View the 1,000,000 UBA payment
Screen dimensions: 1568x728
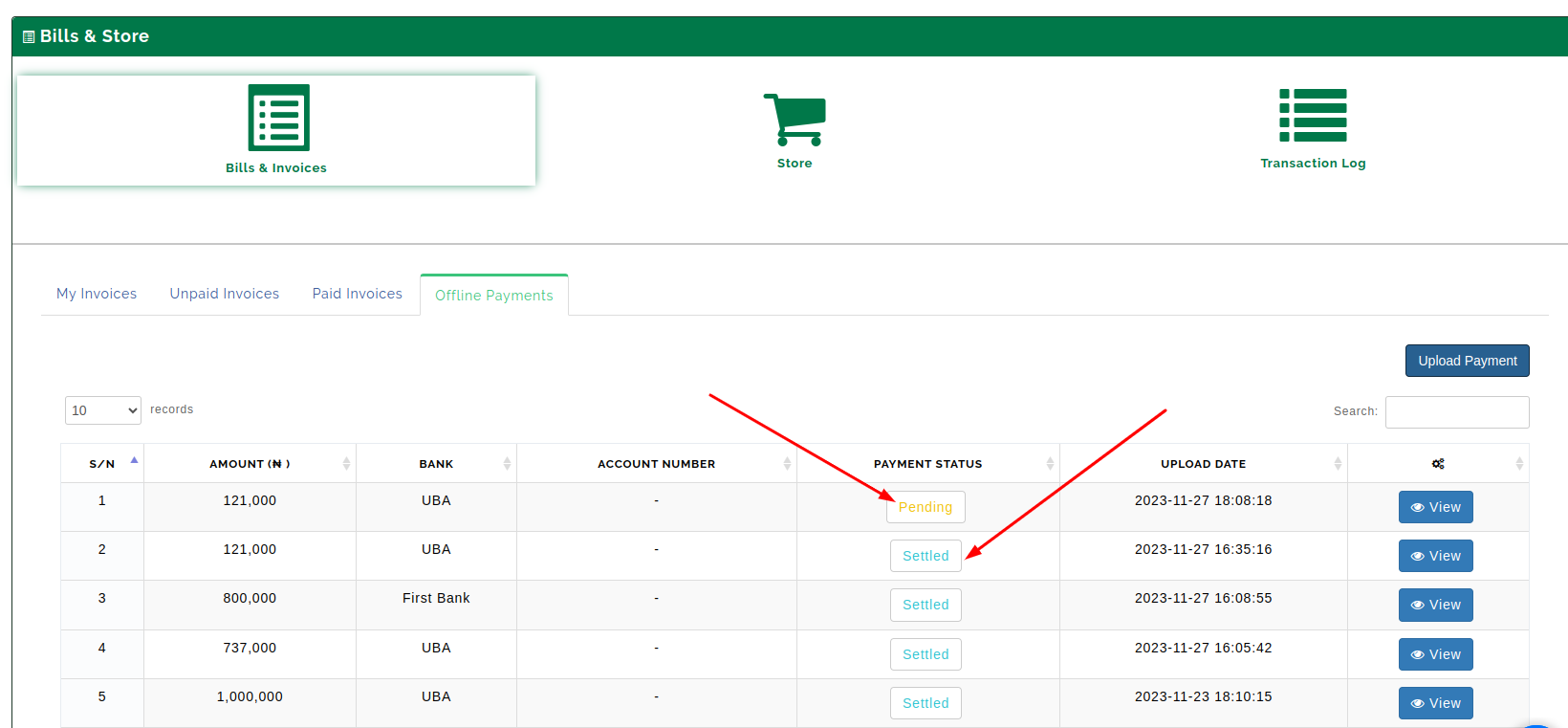click(1436, 703)
